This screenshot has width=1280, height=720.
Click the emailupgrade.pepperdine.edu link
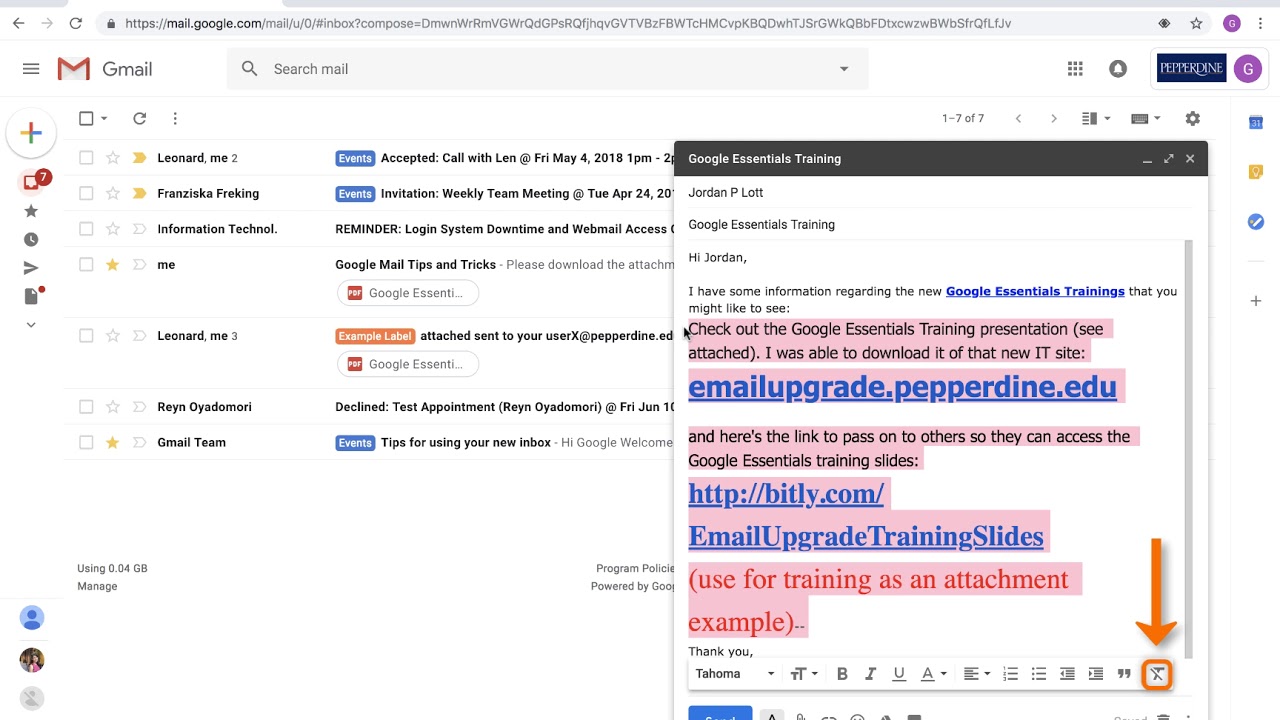902,387
